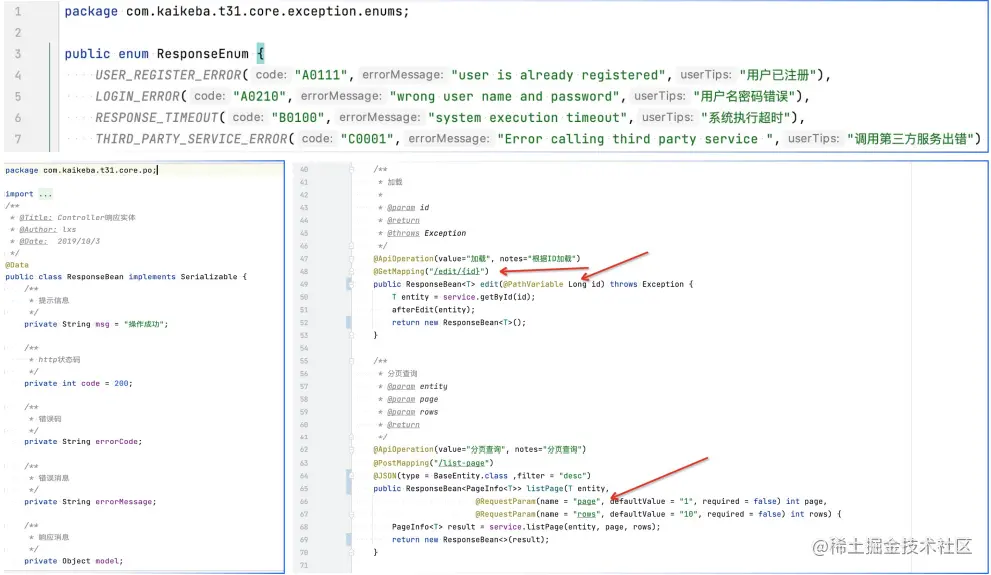
Task: Expand the folded import ... region
Action: pyautogui.click(x=45, y=194)
